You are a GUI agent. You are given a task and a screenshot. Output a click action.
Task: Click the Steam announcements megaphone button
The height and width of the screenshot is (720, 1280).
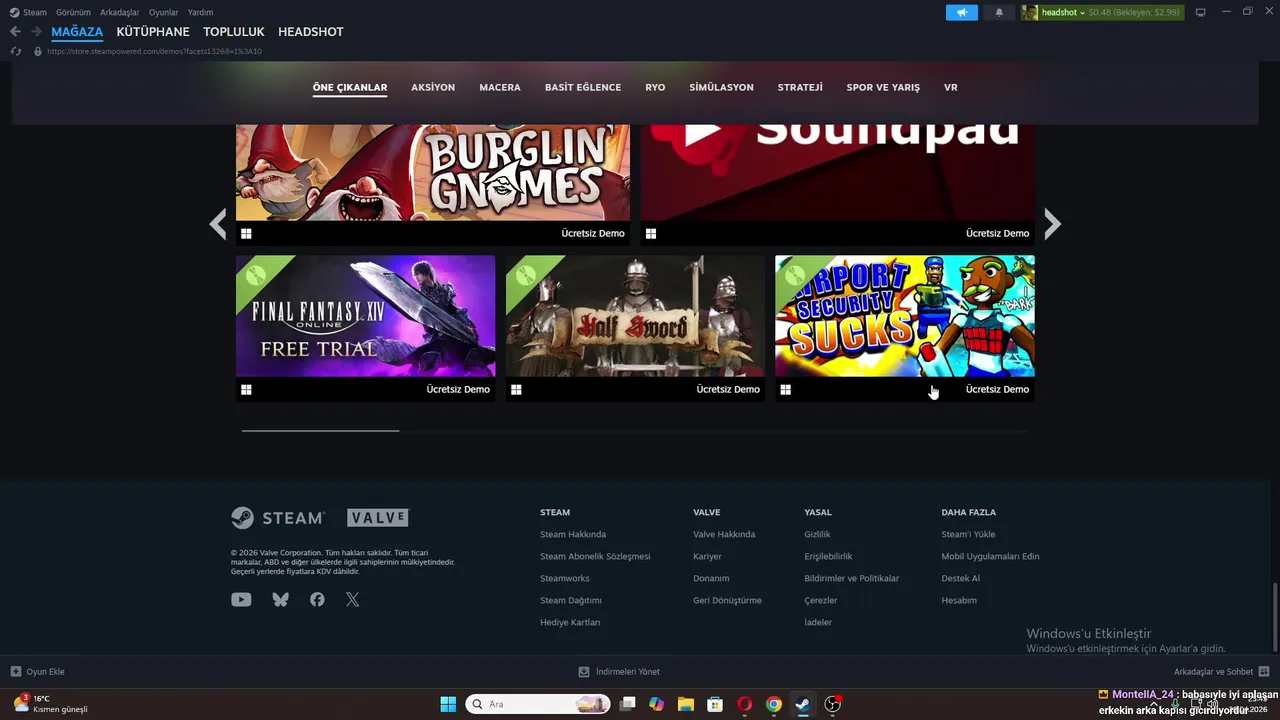click(961, 12)
